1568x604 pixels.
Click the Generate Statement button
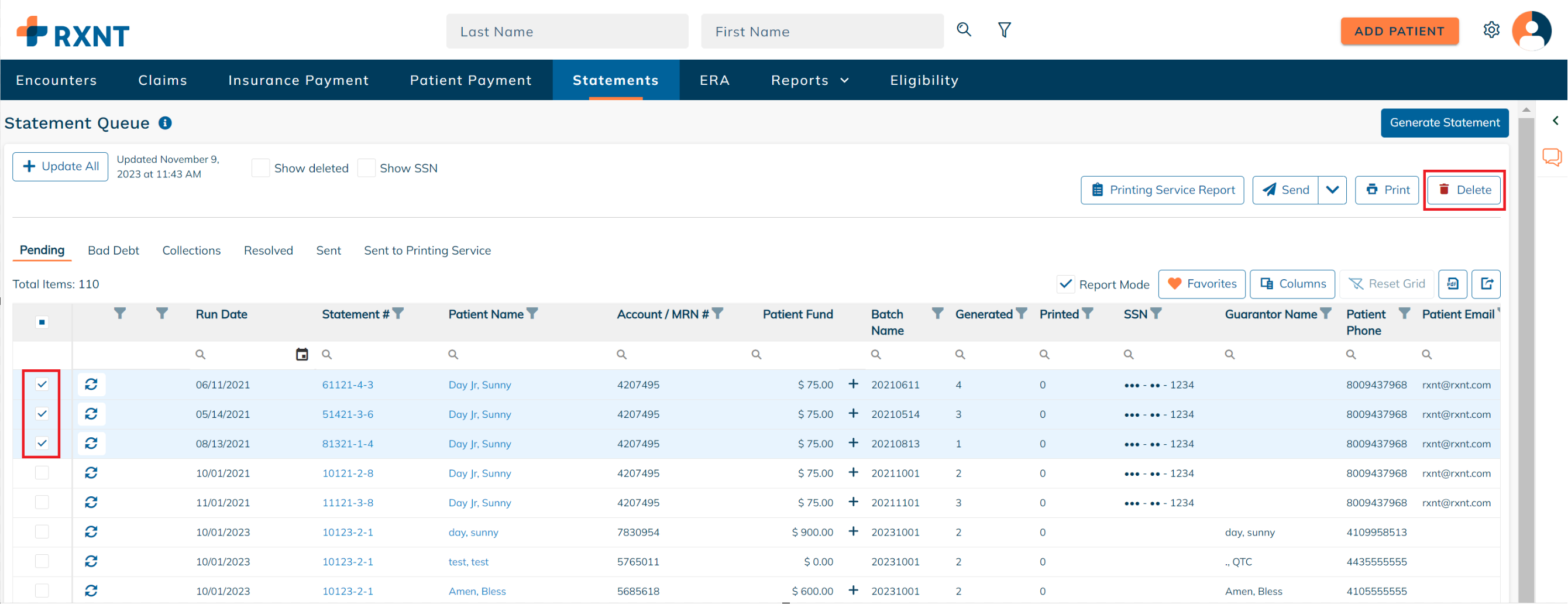pyautogui.click(x=1444, y=123)
